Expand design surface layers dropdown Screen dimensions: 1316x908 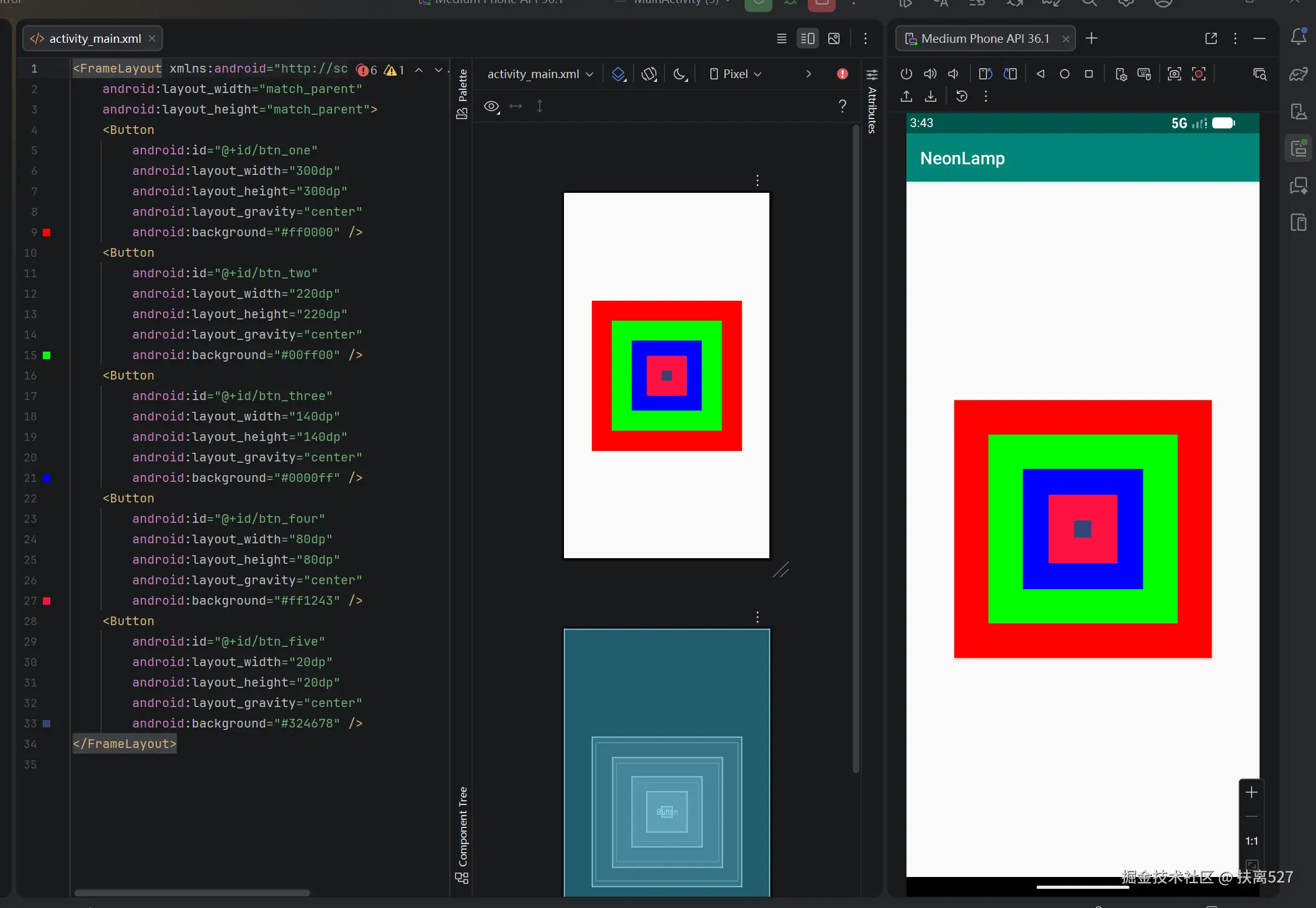point(619,74)
